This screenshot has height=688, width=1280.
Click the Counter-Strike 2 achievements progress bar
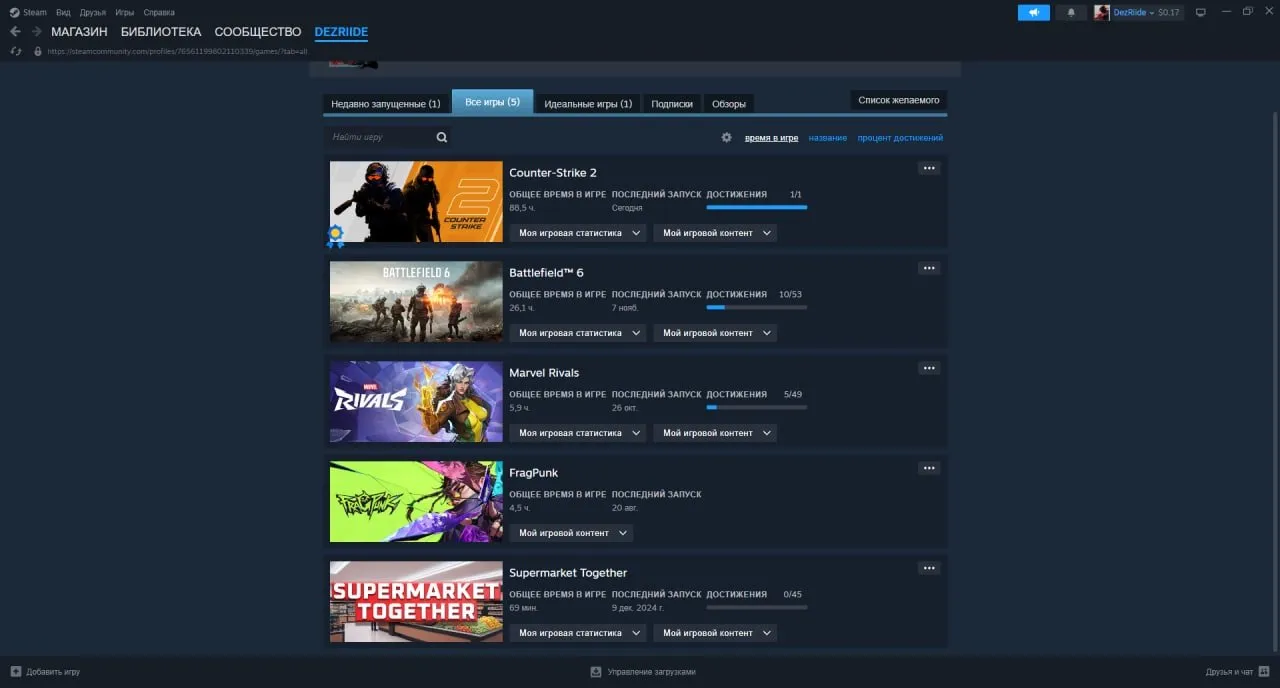tap(757, 207)
